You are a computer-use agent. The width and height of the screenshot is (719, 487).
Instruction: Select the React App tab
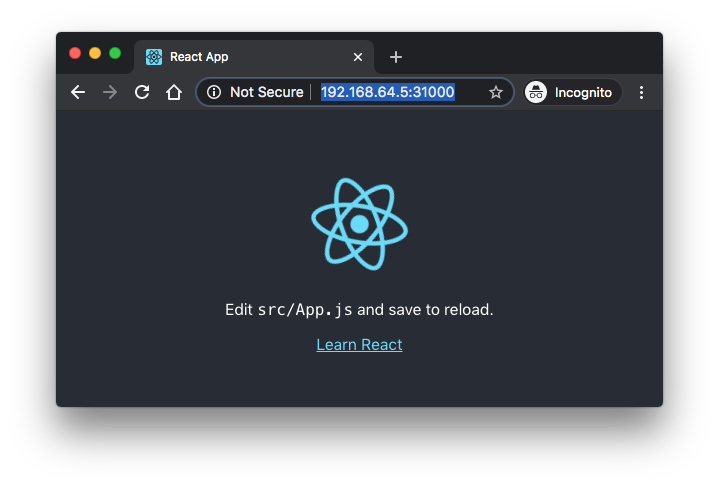pos(254,57)
